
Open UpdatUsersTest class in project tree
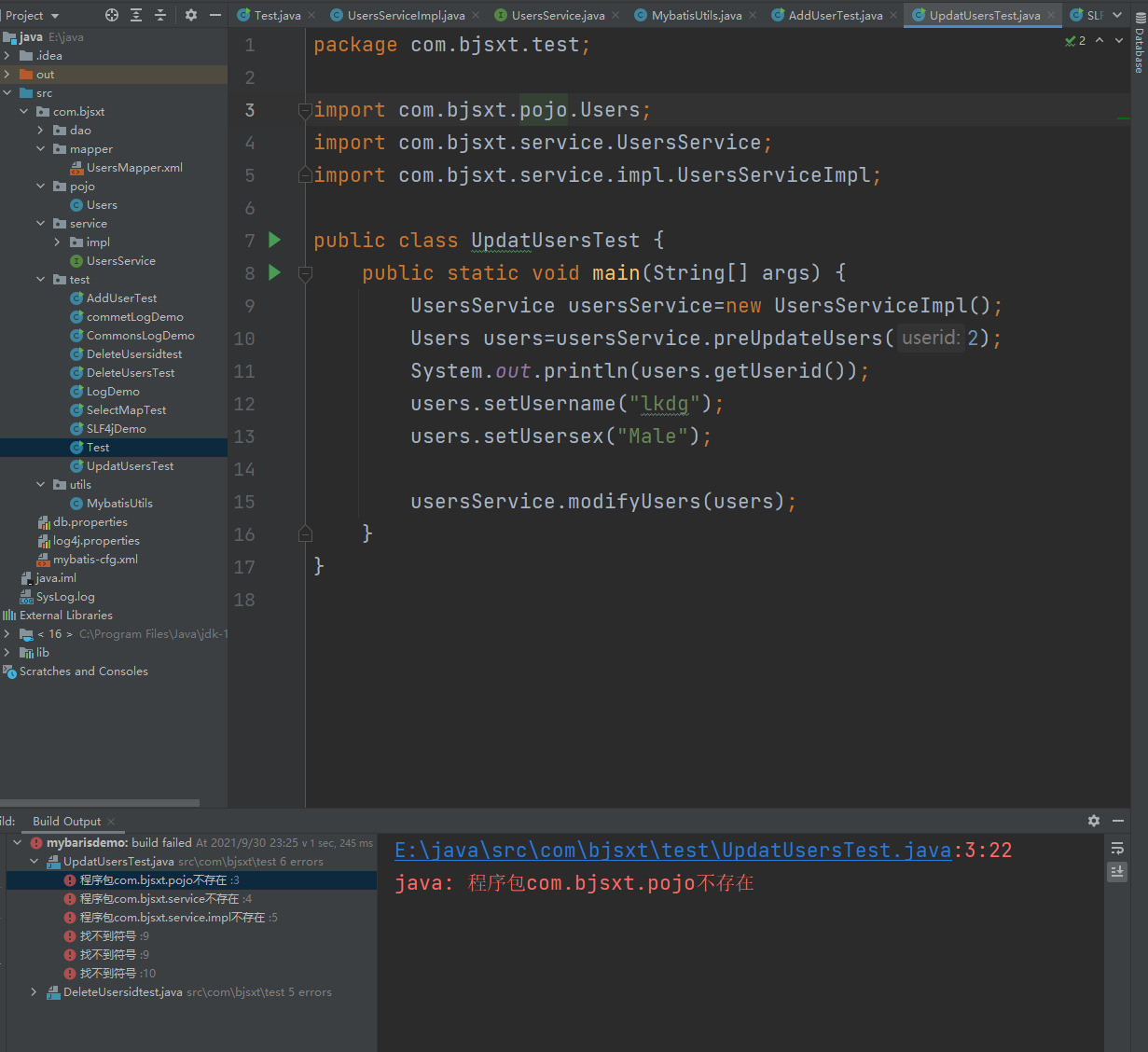122,466
